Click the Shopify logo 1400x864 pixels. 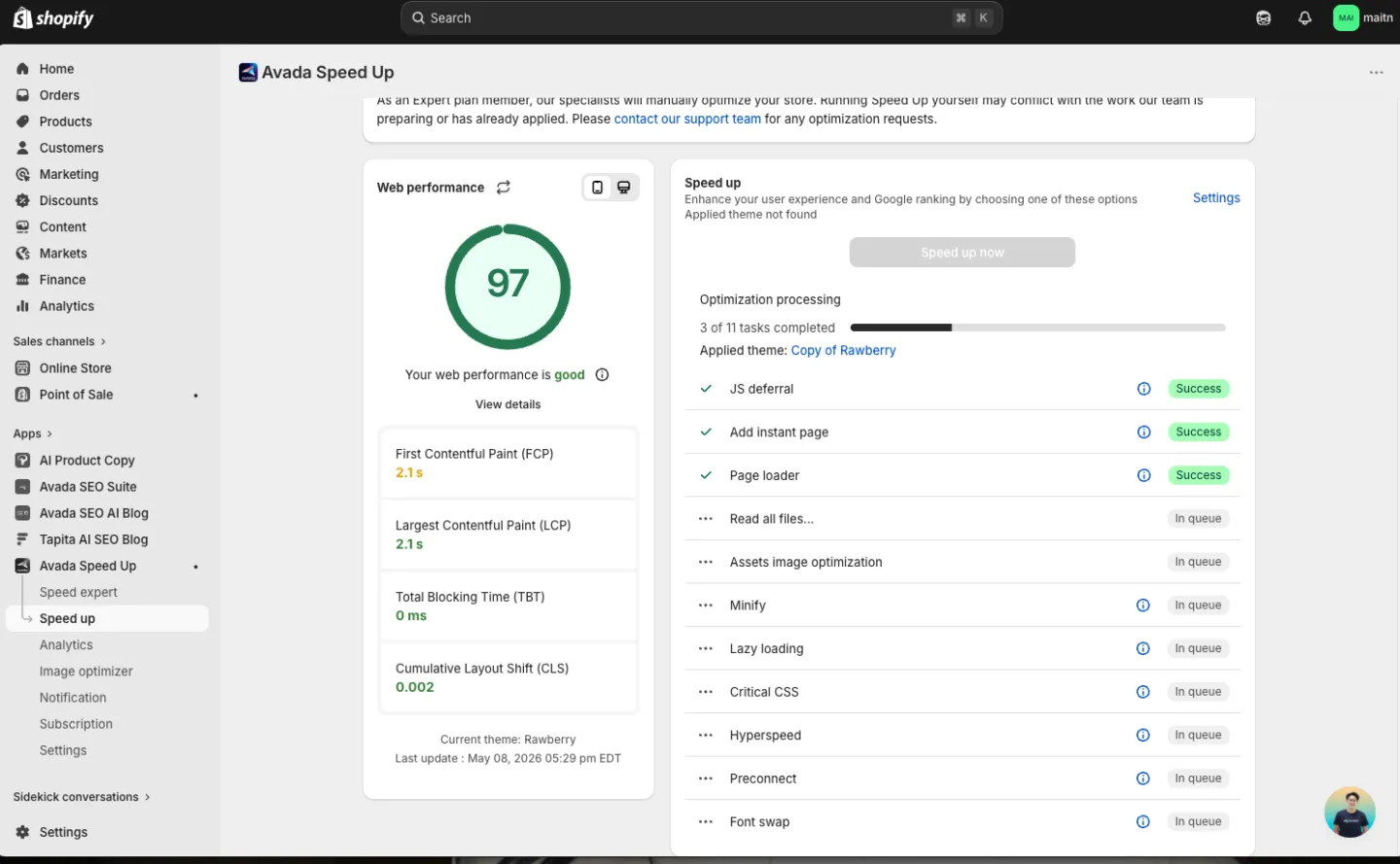53,18
